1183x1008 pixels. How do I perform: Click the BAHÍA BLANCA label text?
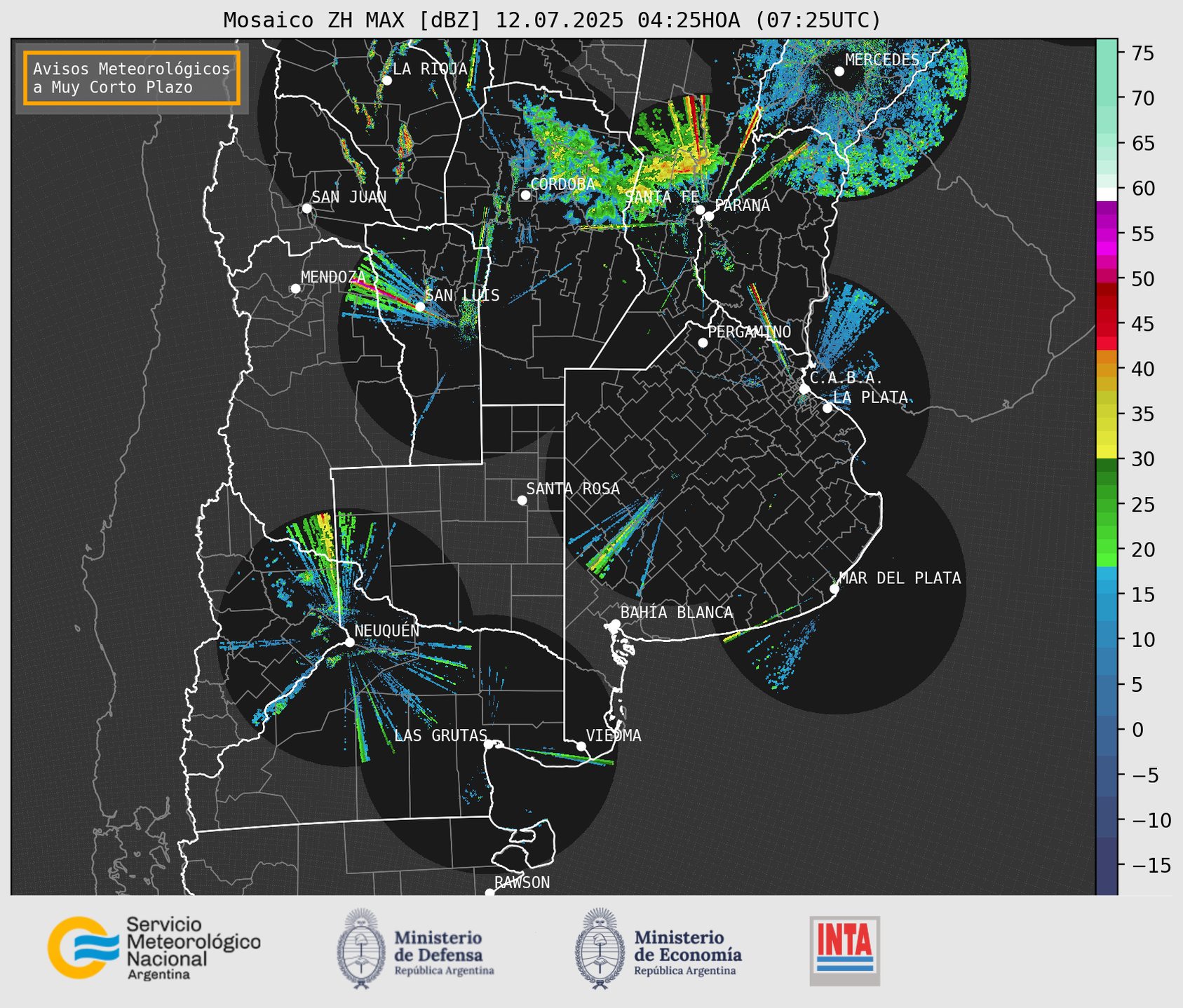click(677, 612)
